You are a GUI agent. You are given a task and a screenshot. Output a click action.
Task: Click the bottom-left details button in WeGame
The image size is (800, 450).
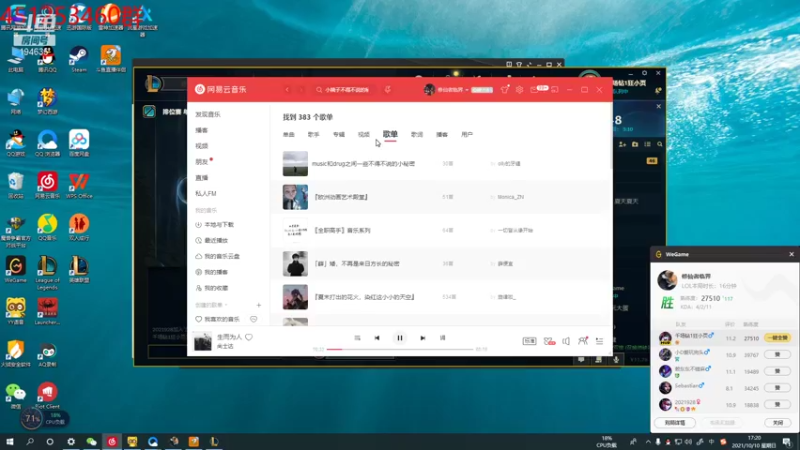click(675, 423)
